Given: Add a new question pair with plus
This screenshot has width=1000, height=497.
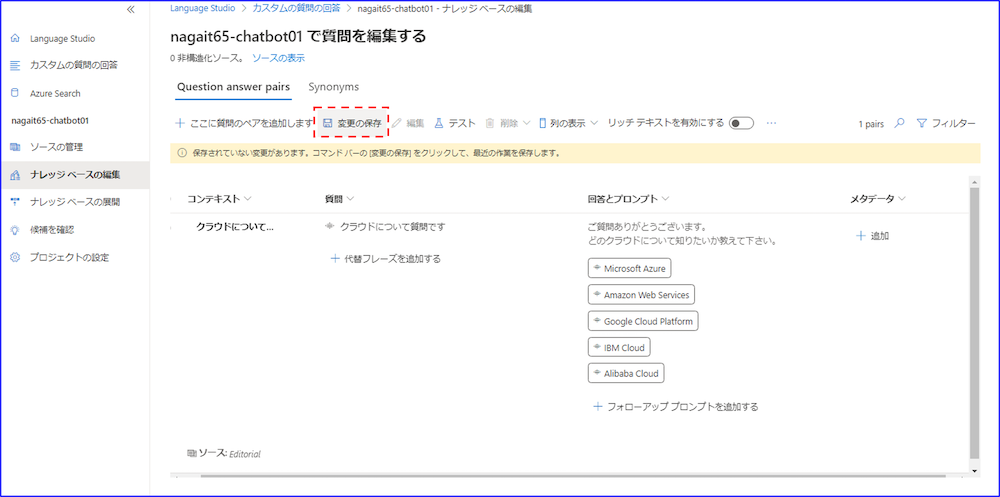Looking at the screenshot, I should (x=180, y=123).
